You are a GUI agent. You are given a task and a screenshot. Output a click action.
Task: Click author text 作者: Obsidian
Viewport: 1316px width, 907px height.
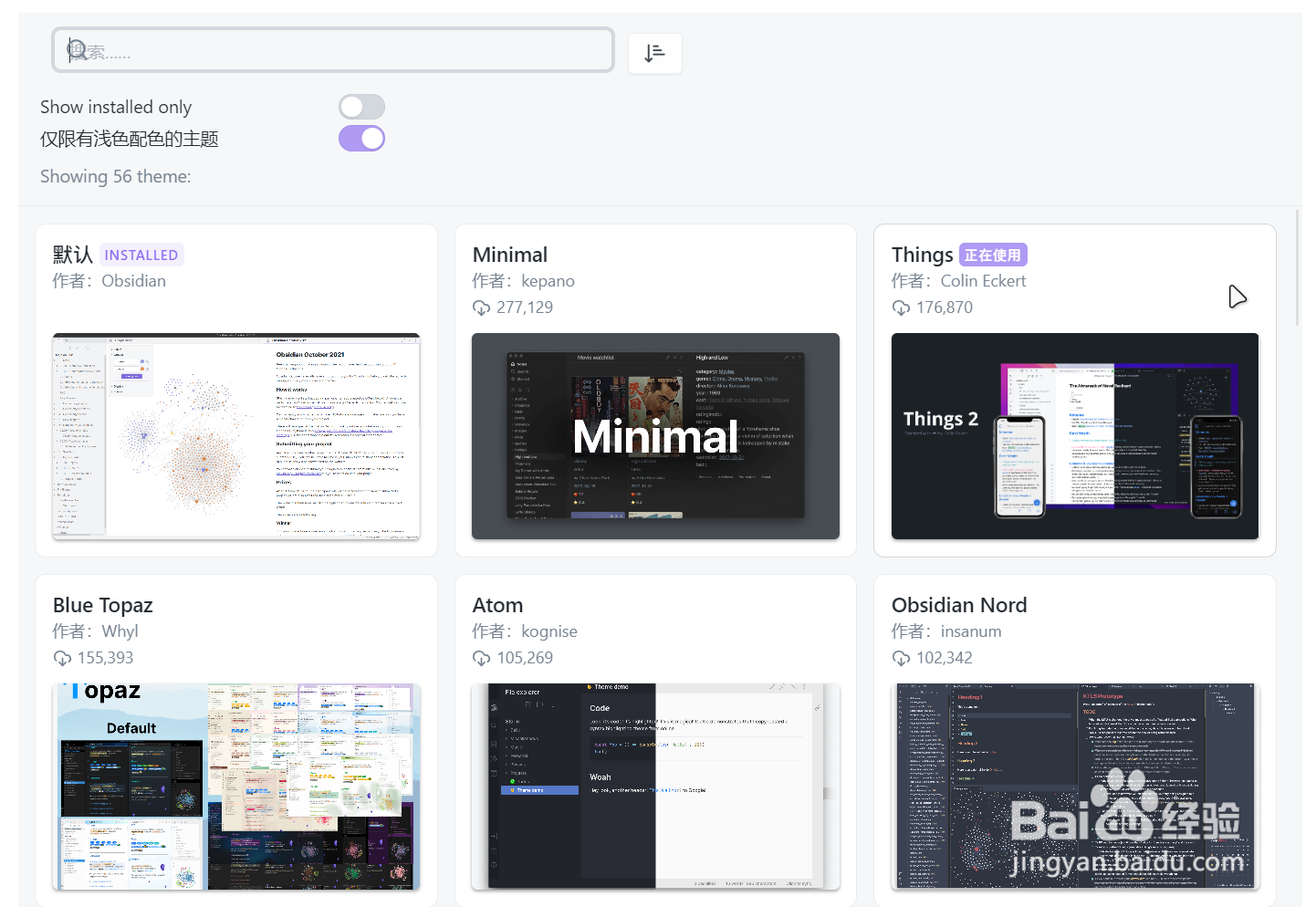[110, 281]
